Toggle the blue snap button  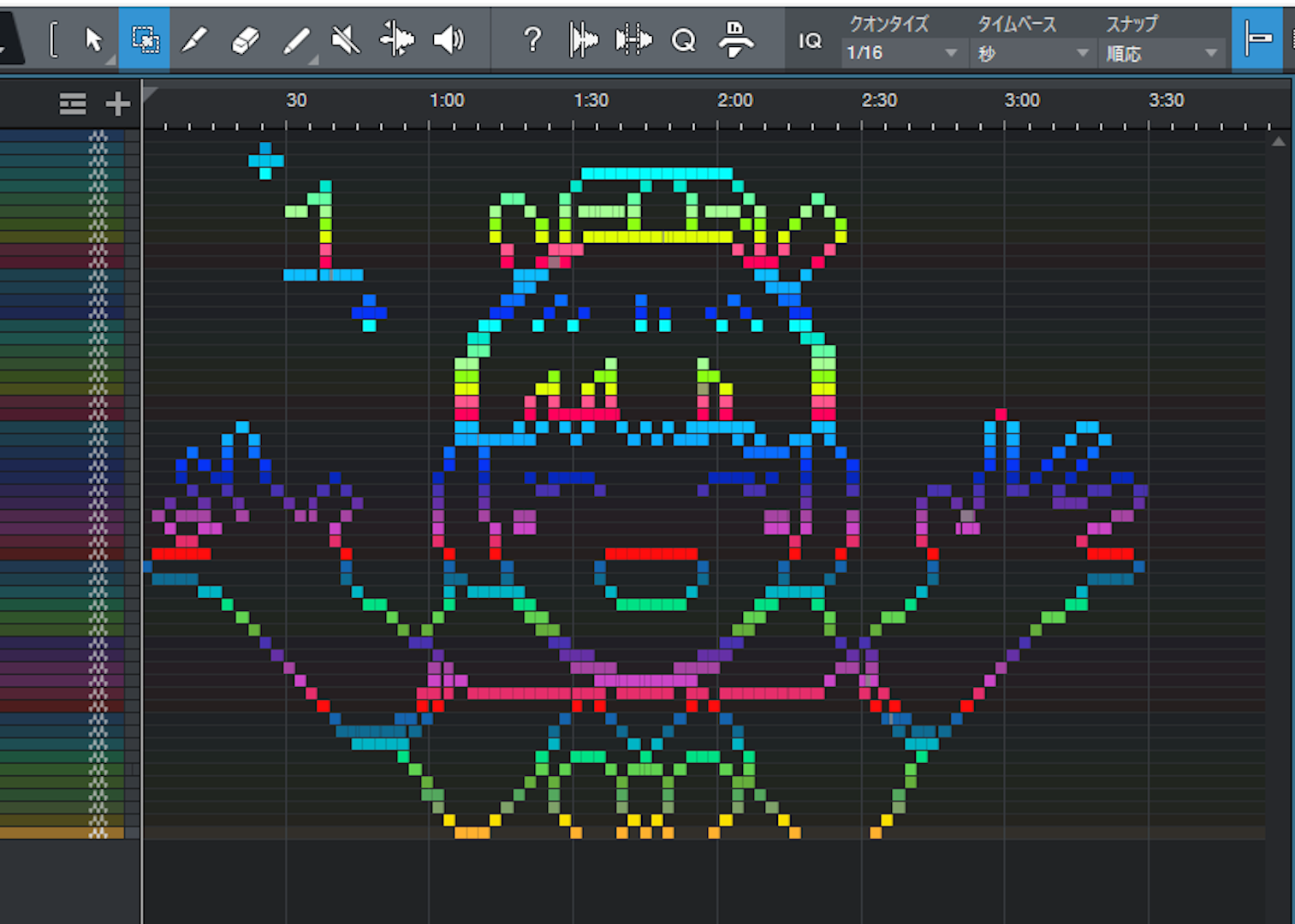click(1257, 38)
